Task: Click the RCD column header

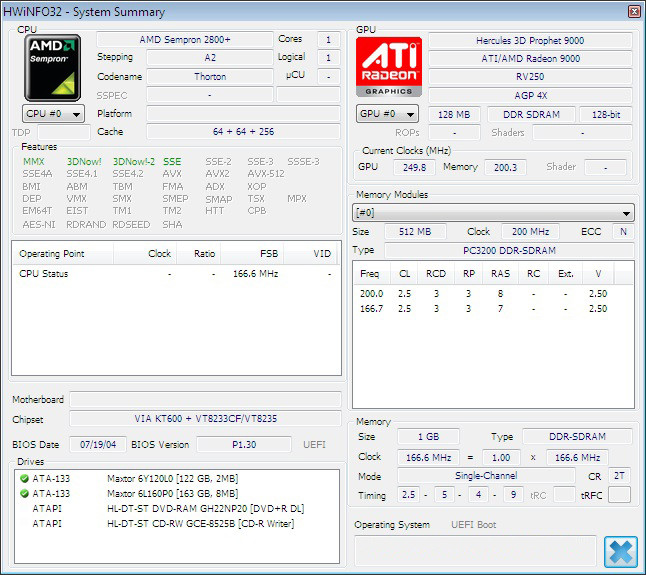Action: (x=436, y=273)
